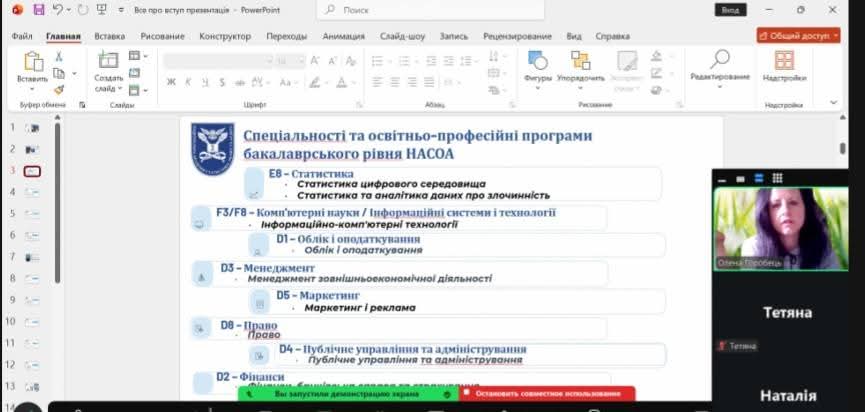Toggle italic К formatting
This screenshot has width=865, height=412.
click(187, 82)
